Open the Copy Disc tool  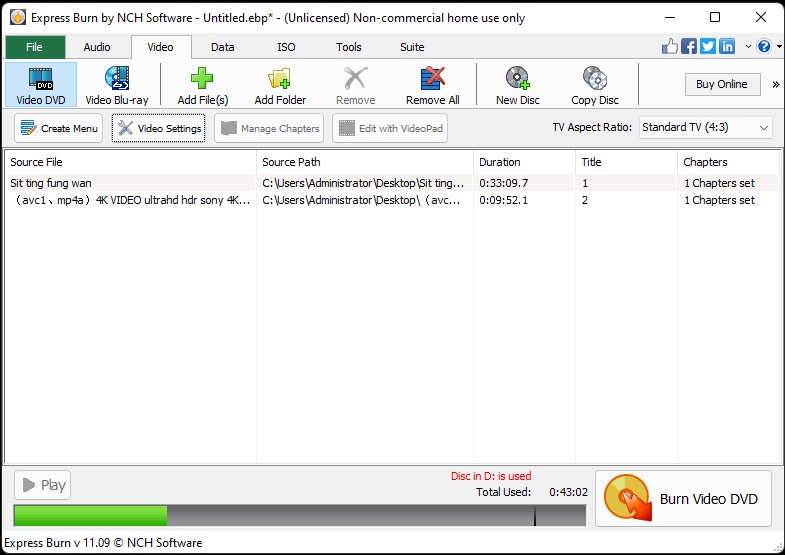pos(595,84)
